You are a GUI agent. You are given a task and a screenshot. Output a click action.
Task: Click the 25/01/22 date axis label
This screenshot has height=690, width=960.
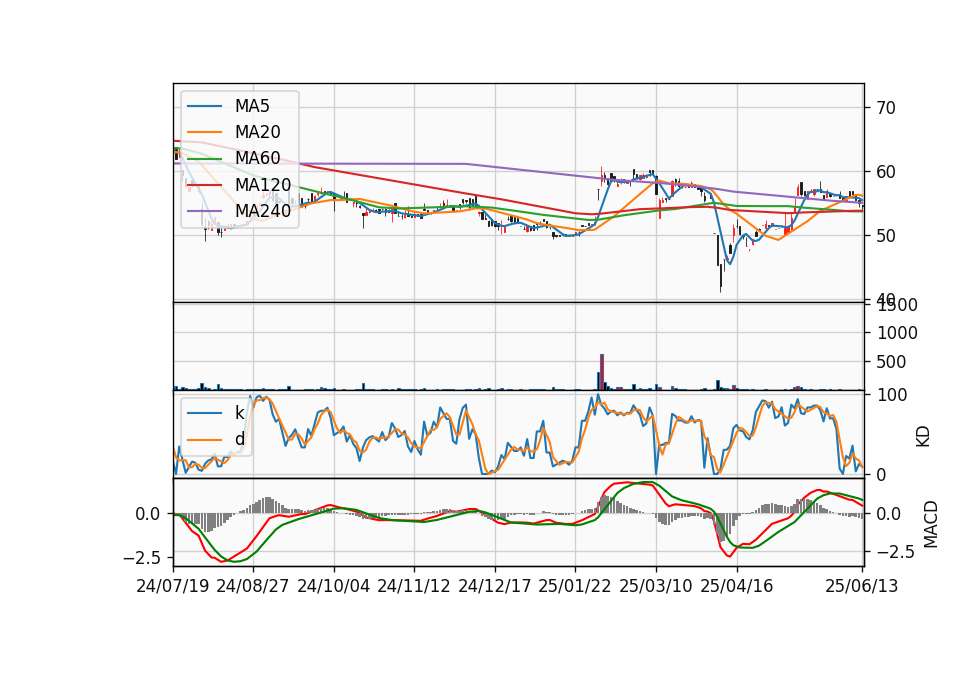[575, 586]
